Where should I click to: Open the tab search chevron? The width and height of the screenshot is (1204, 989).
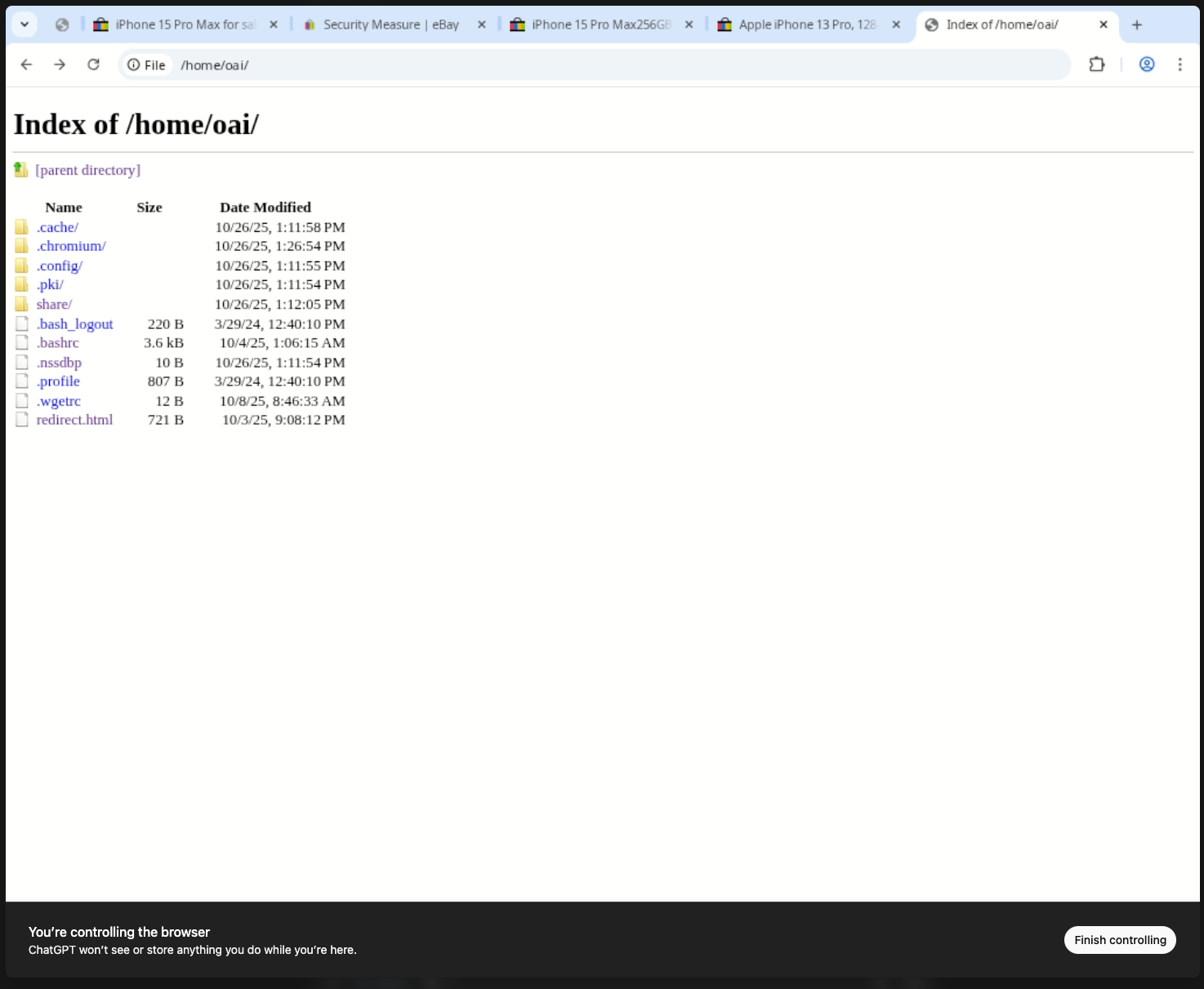24,25
